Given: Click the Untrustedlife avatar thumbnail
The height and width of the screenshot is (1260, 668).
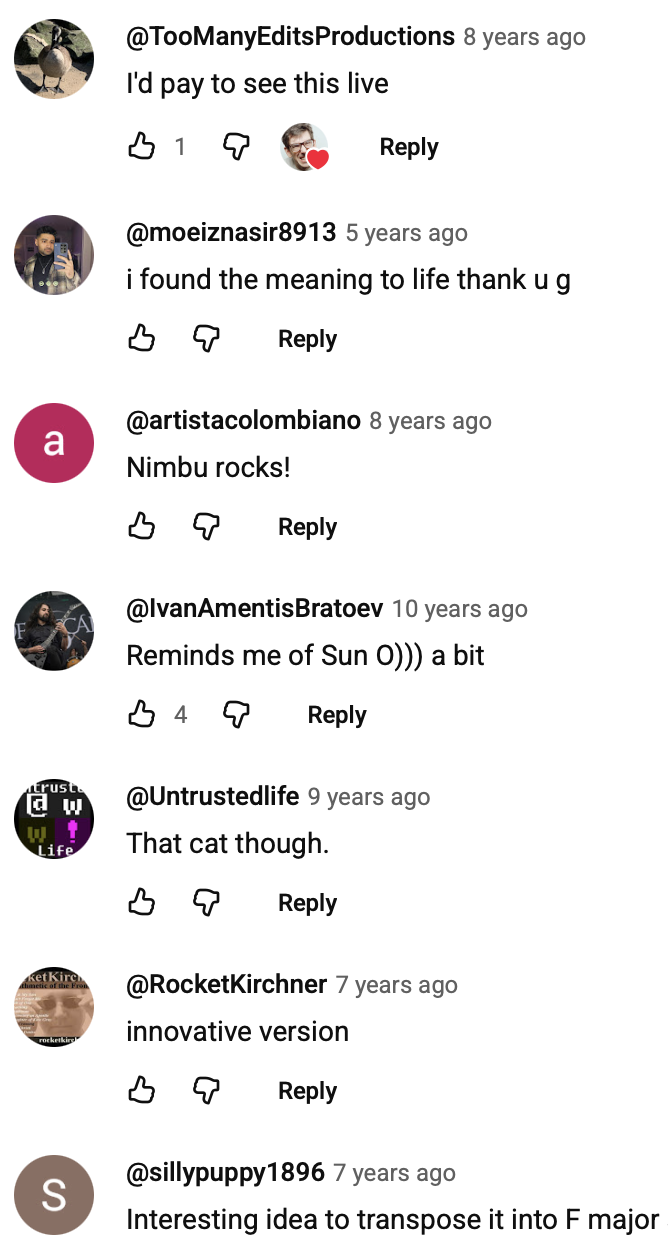Looking at the screenshot, I should coord(54,819).
